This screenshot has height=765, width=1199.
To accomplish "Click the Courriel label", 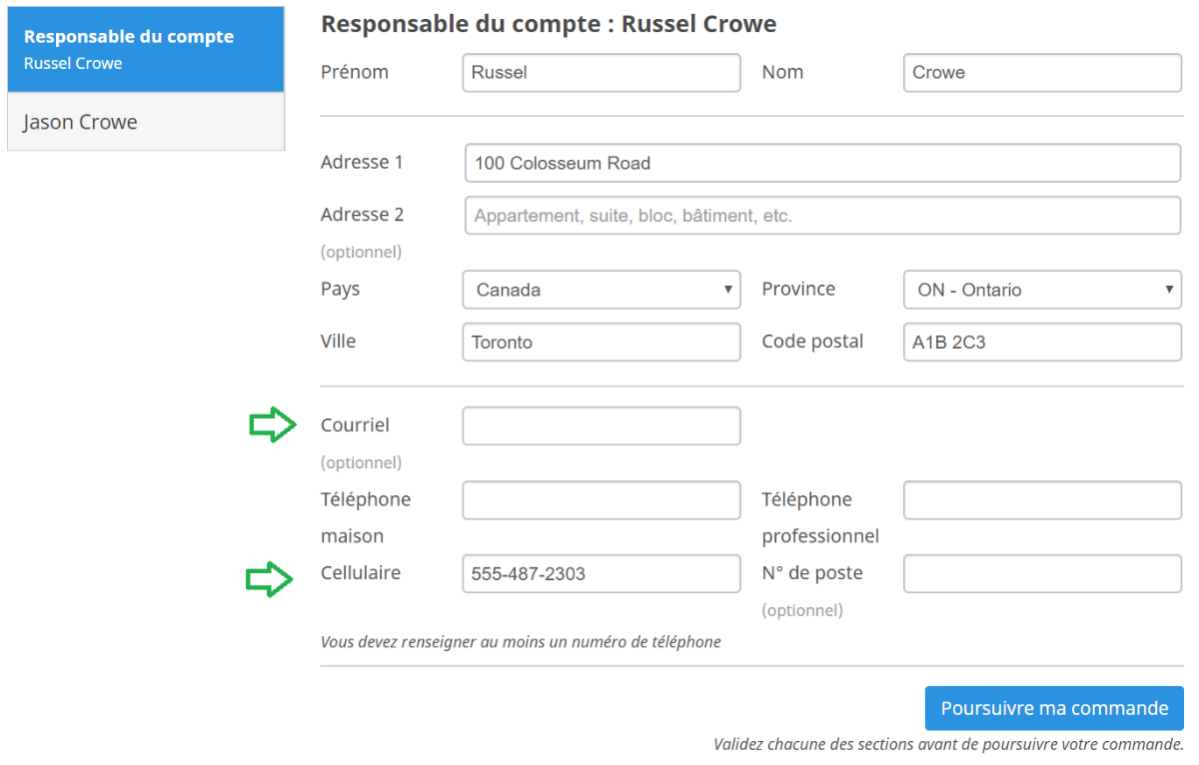I will coord(355,425).
